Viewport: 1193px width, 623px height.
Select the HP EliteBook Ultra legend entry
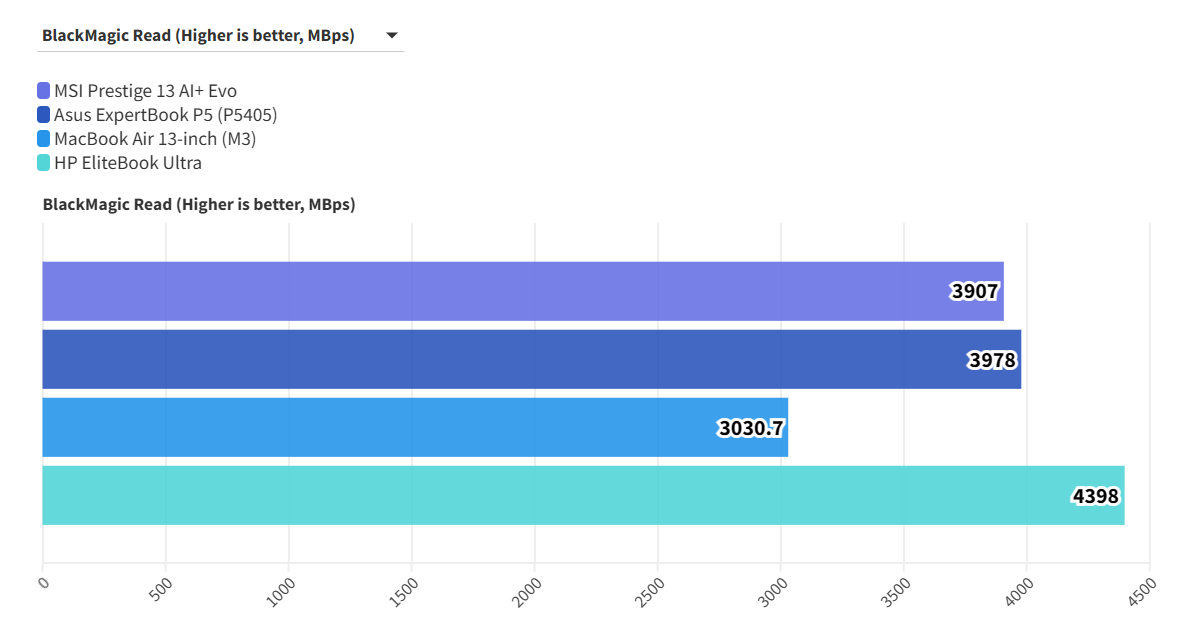pos(128,163)
